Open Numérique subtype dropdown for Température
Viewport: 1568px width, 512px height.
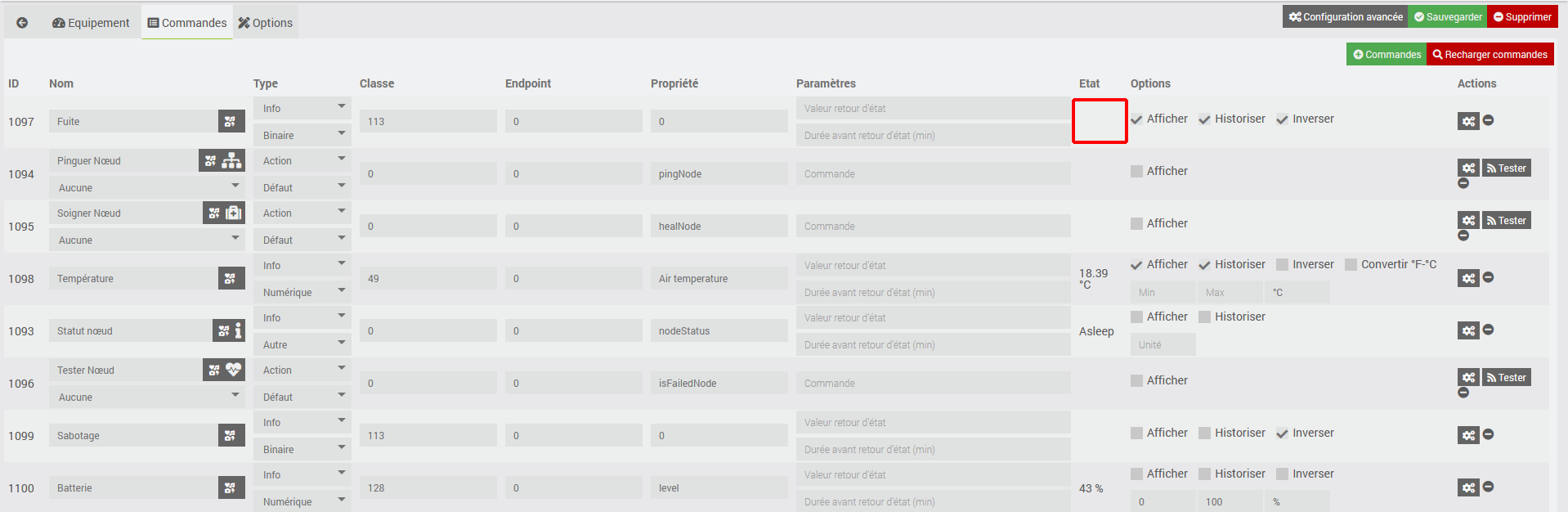(302, 292)
